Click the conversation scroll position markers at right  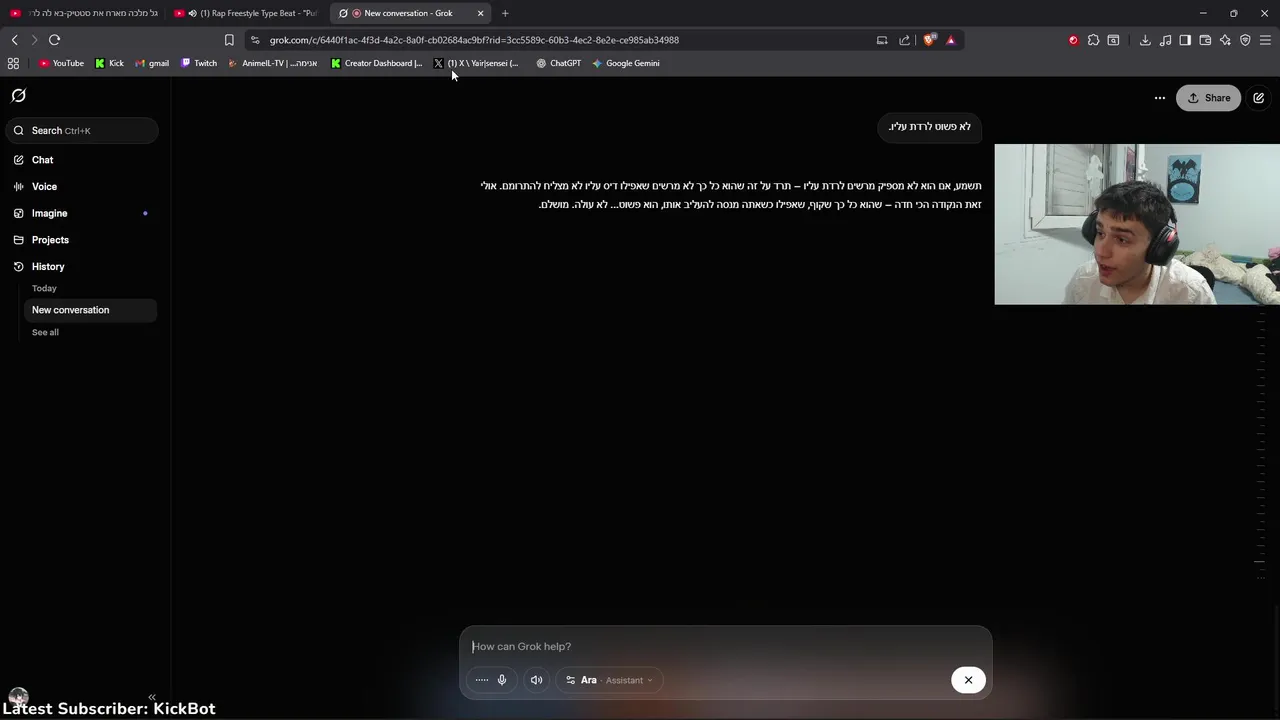coord(1261,445)
